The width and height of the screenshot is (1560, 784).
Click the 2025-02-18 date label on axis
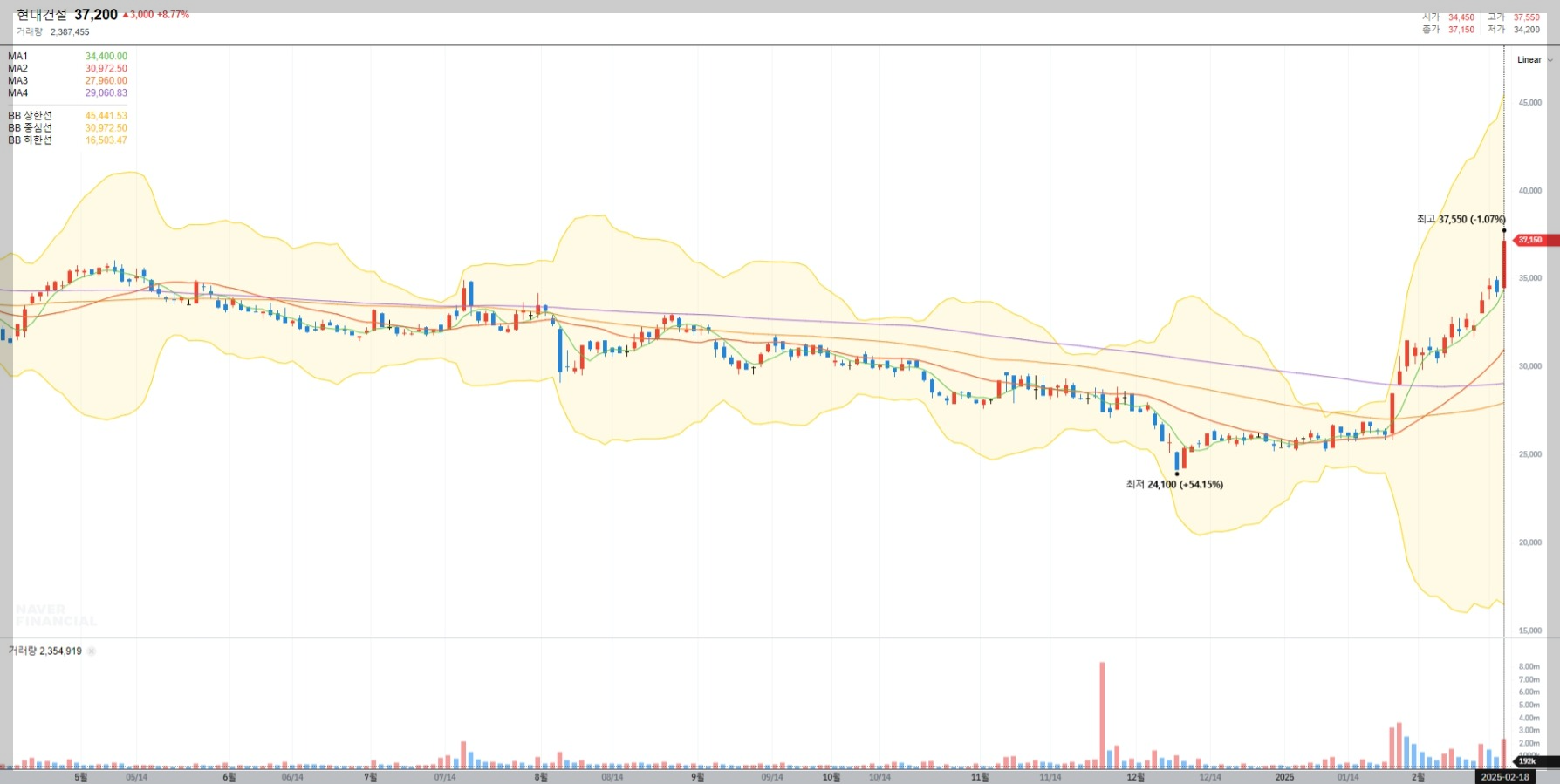tap(1505, 777)
